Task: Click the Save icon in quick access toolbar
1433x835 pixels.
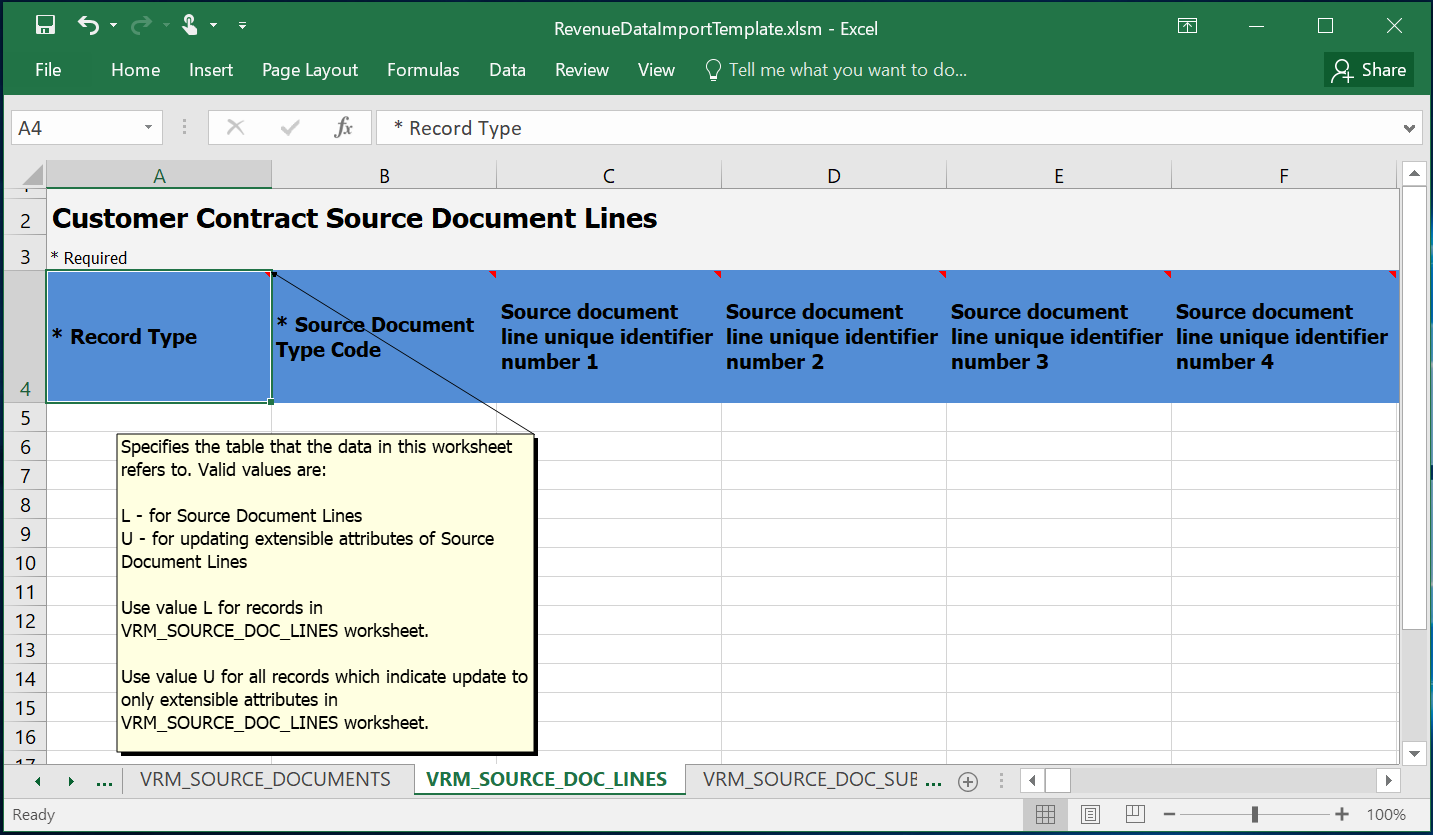Action: pos(45,26)
